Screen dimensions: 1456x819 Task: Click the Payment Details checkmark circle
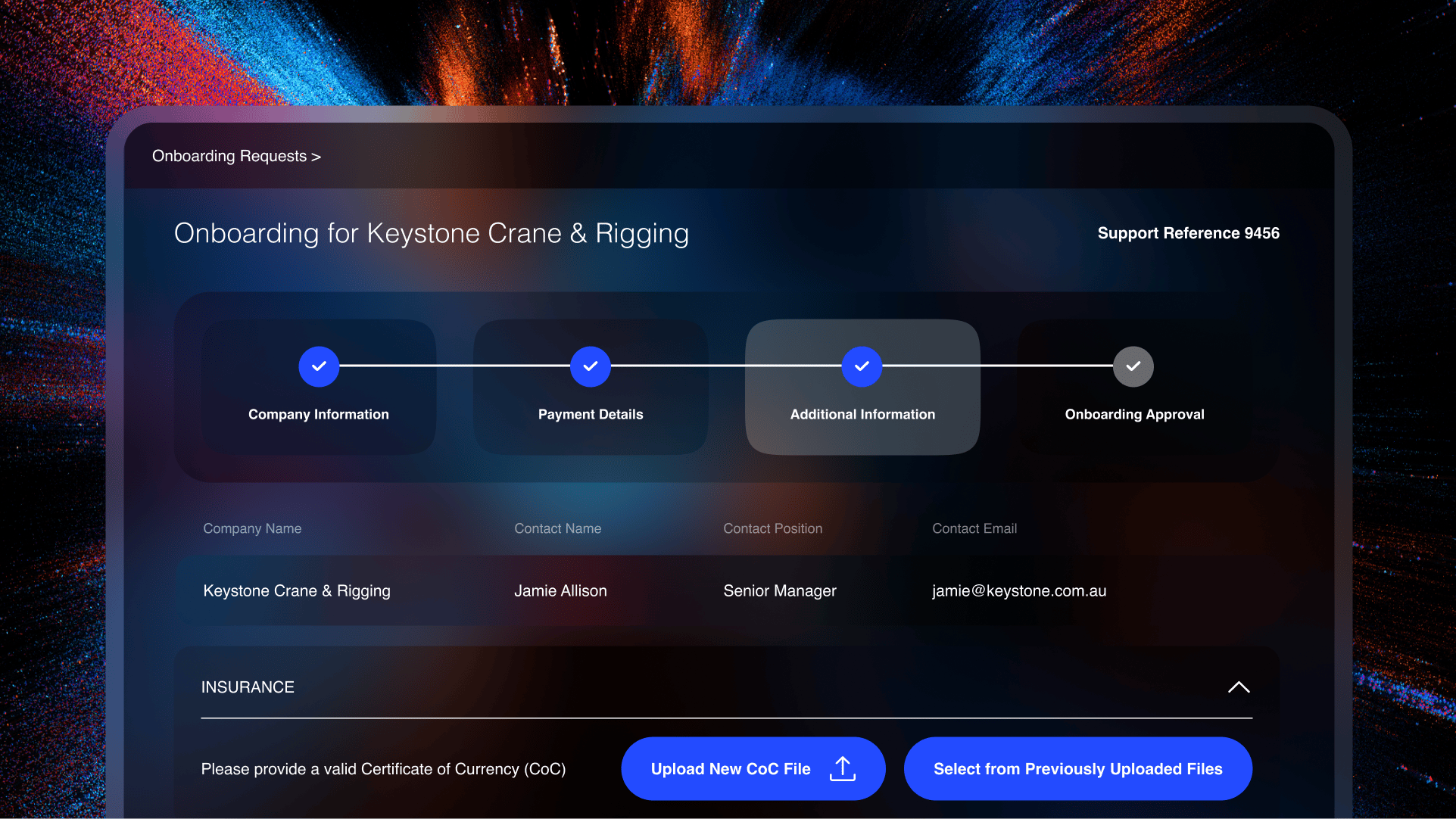click(x=591, y=366)
